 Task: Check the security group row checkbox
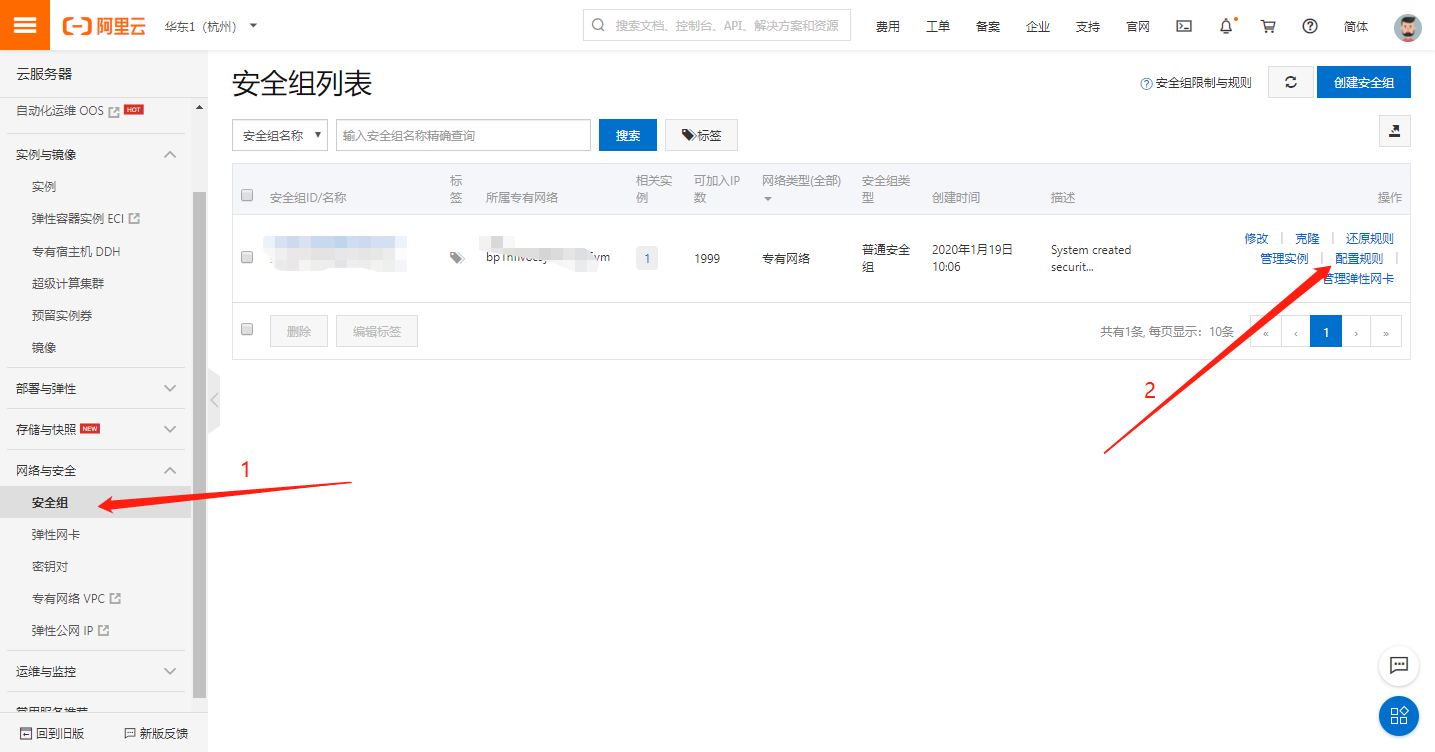247,257
